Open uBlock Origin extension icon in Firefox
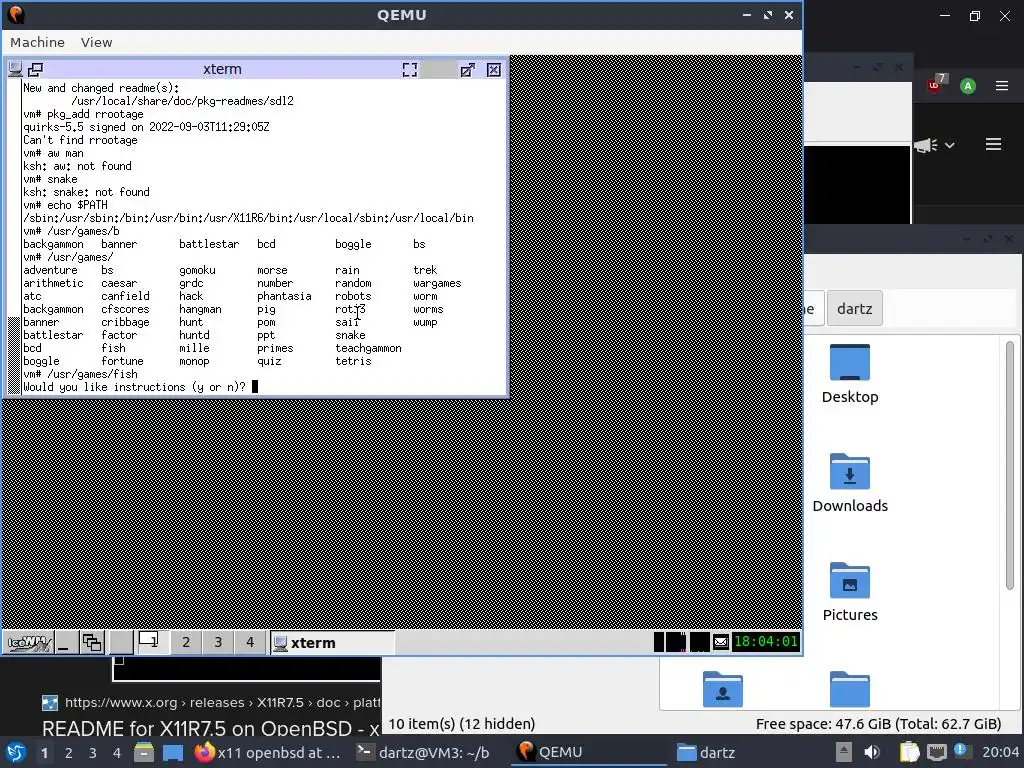 pyautogui.click(x=935, y=85)
